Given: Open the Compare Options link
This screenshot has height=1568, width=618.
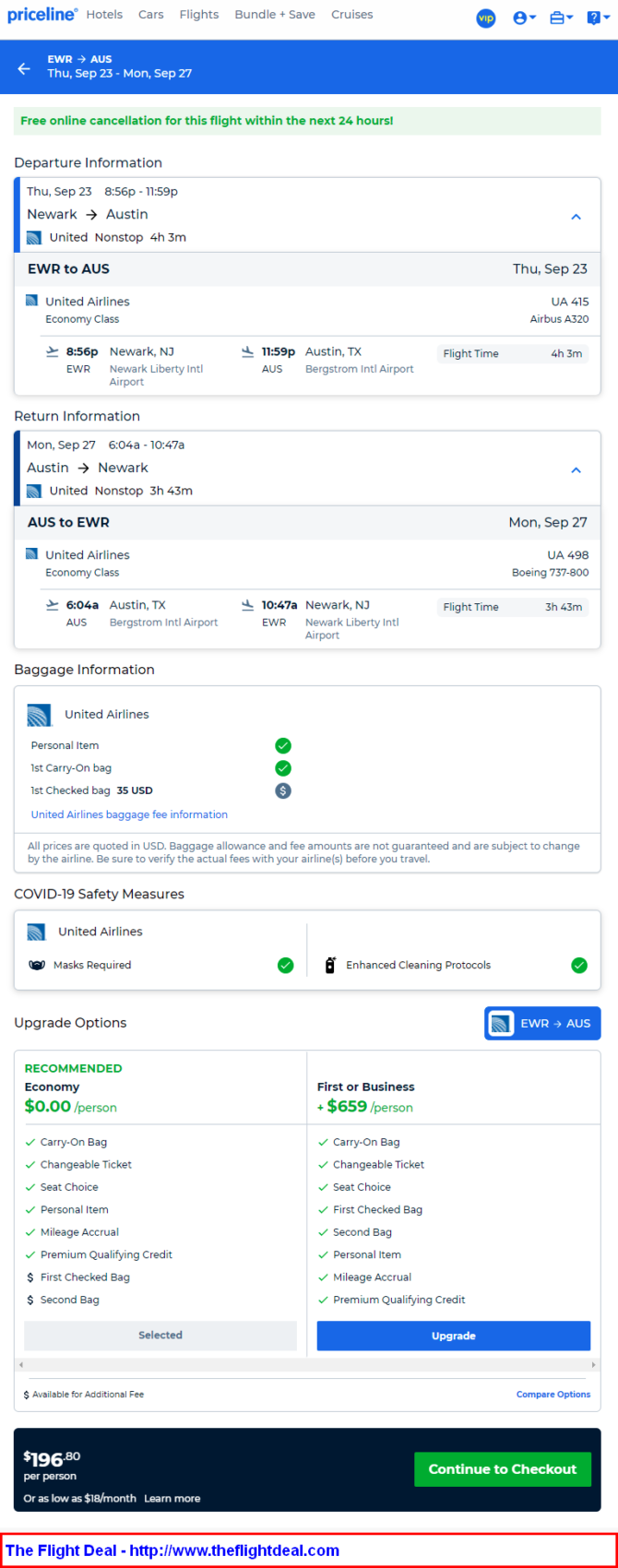Looking at the screenshot, I should point(553,1395).
